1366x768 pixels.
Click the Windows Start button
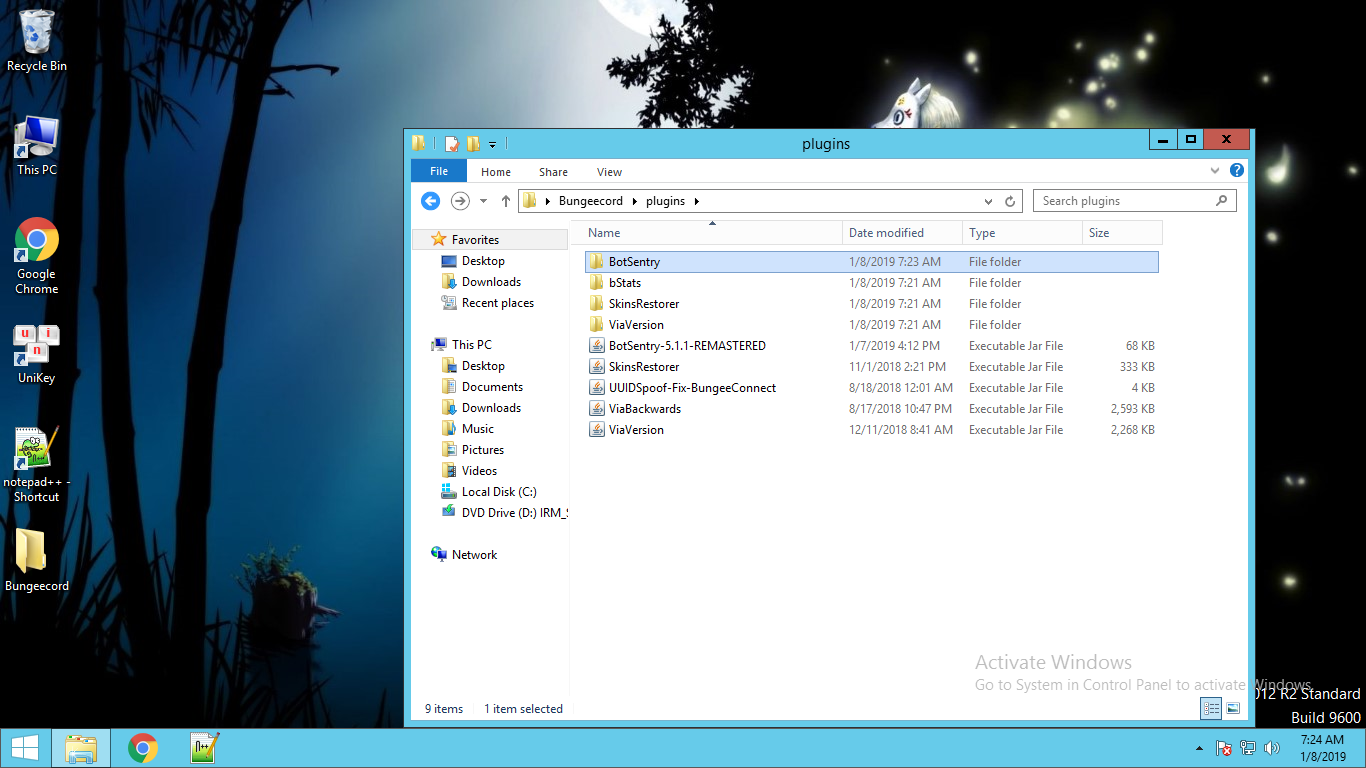pyautogui.click(x=25, y=748)
